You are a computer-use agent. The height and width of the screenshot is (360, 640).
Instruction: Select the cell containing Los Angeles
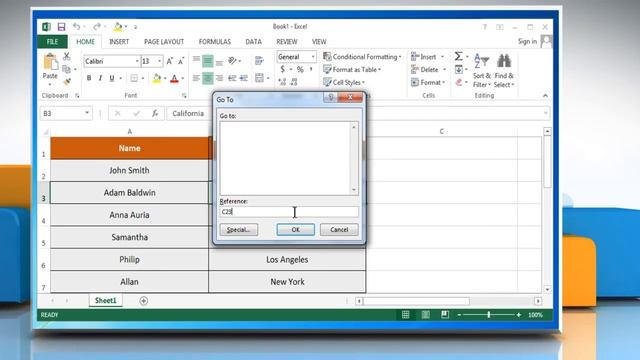tap(287, 260)
